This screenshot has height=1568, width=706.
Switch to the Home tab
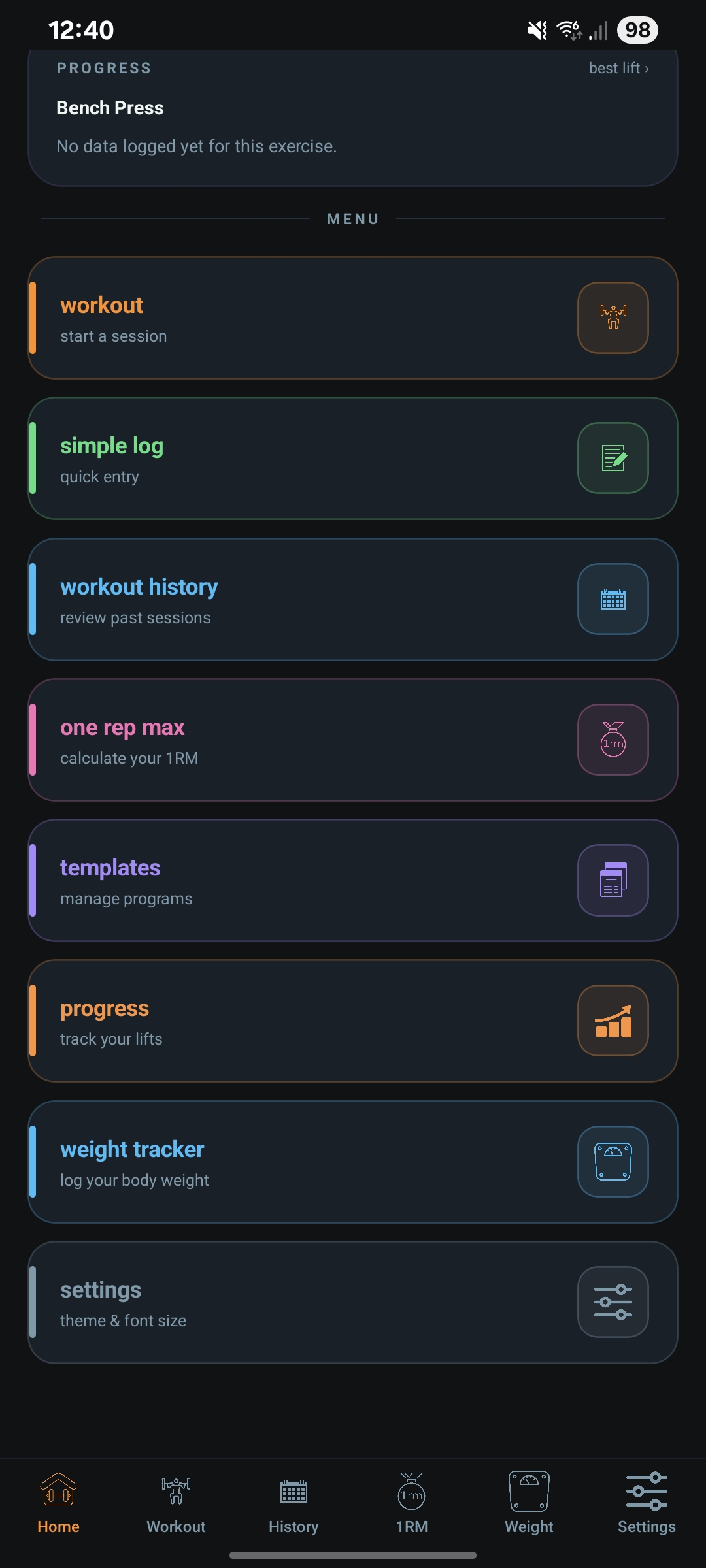click(58, 1503)
